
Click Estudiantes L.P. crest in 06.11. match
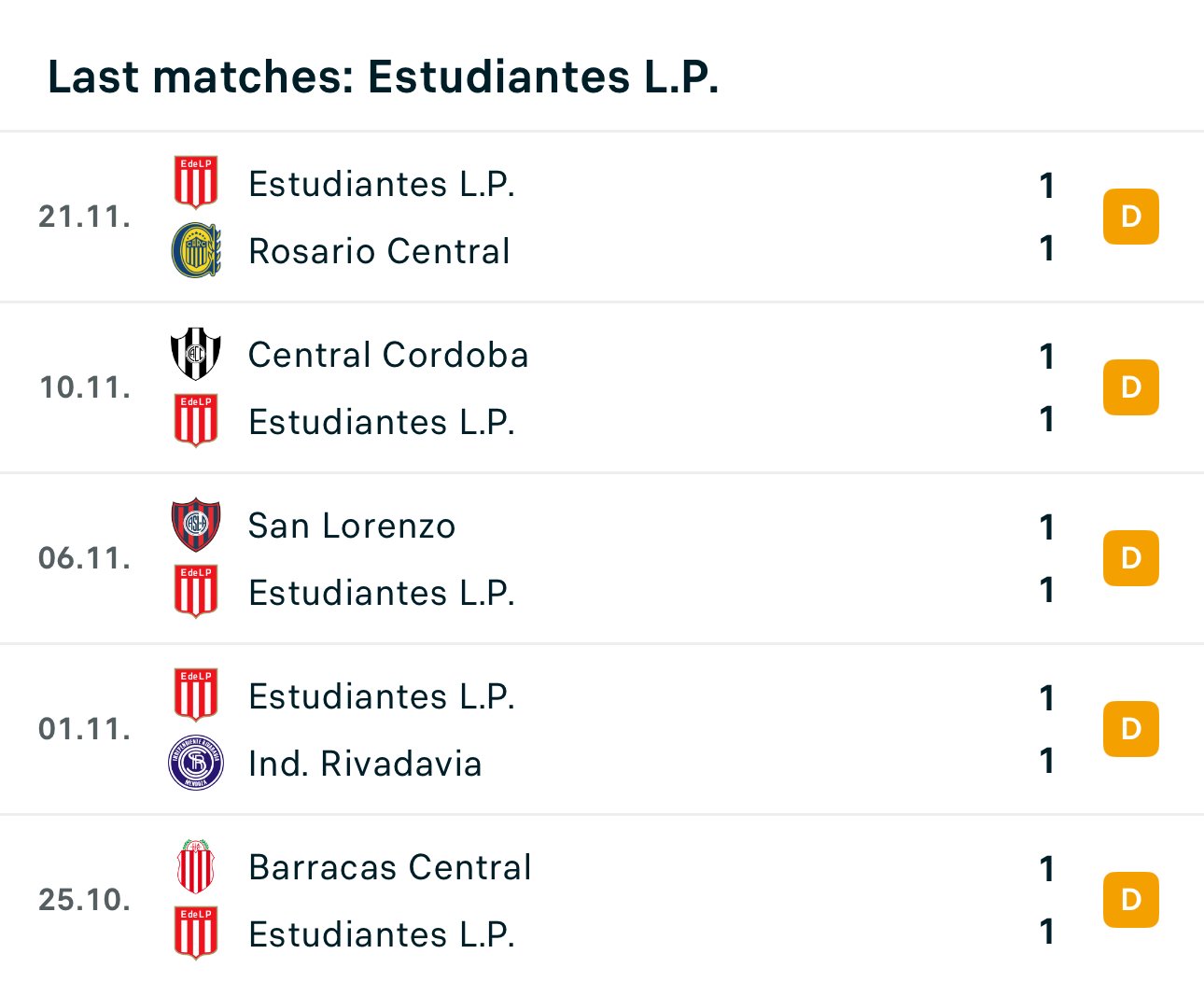(196, 592)
